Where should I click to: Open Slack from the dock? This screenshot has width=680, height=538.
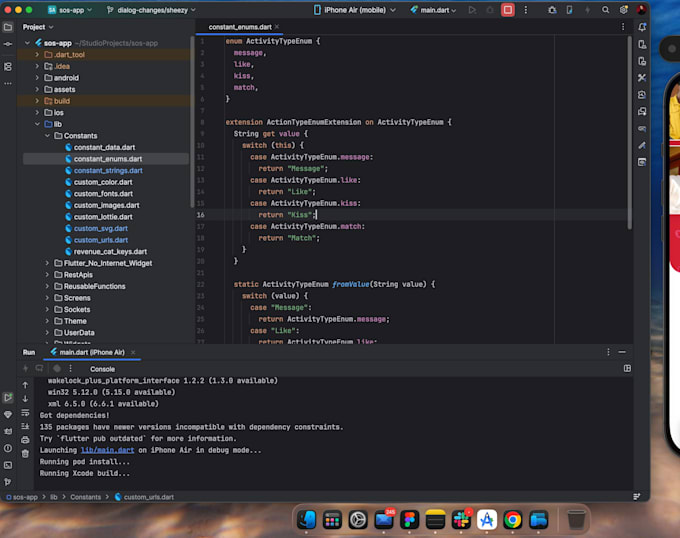coord(461,519)
